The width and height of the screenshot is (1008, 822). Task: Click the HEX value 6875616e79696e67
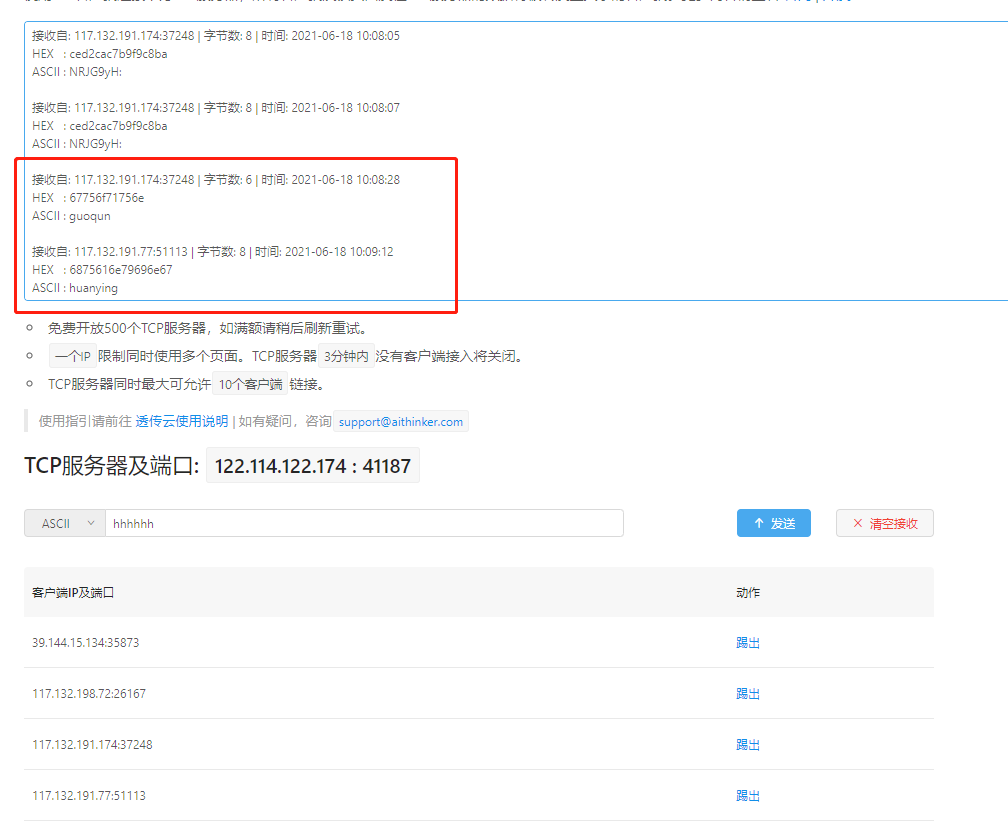[x=121, y=270]
